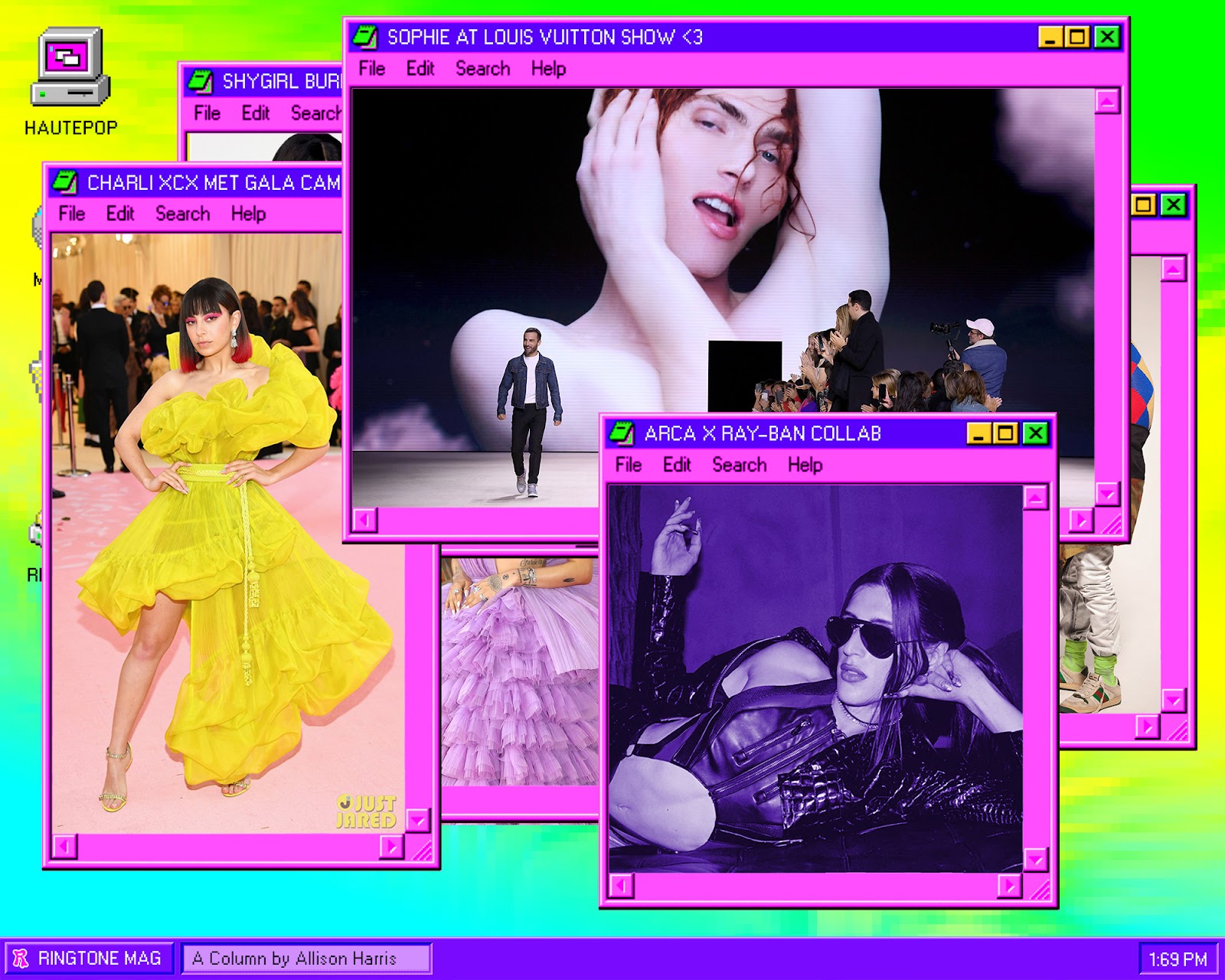Click the purple sunglasses photo in the ARCA window
This screenshot has width=1225, height=980.
click(815, 678)
